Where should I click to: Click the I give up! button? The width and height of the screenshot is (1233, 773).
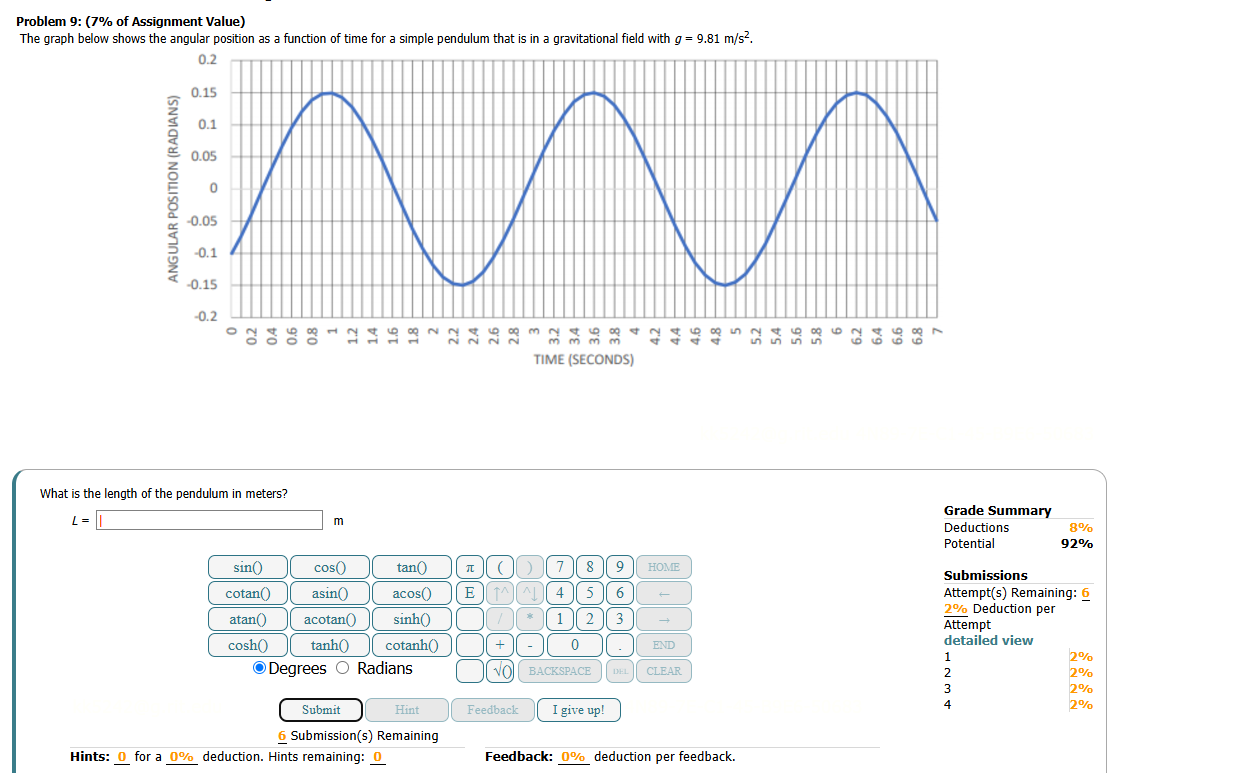pos(578,709)
